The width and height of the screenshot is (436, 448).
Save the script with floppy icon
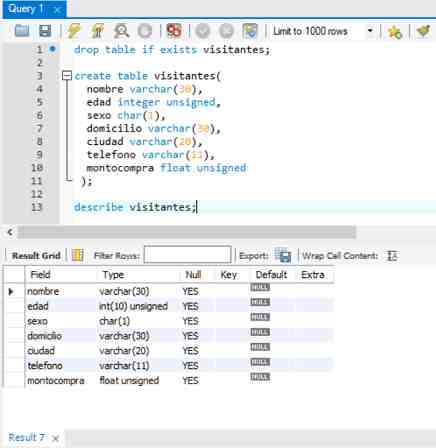45,31
